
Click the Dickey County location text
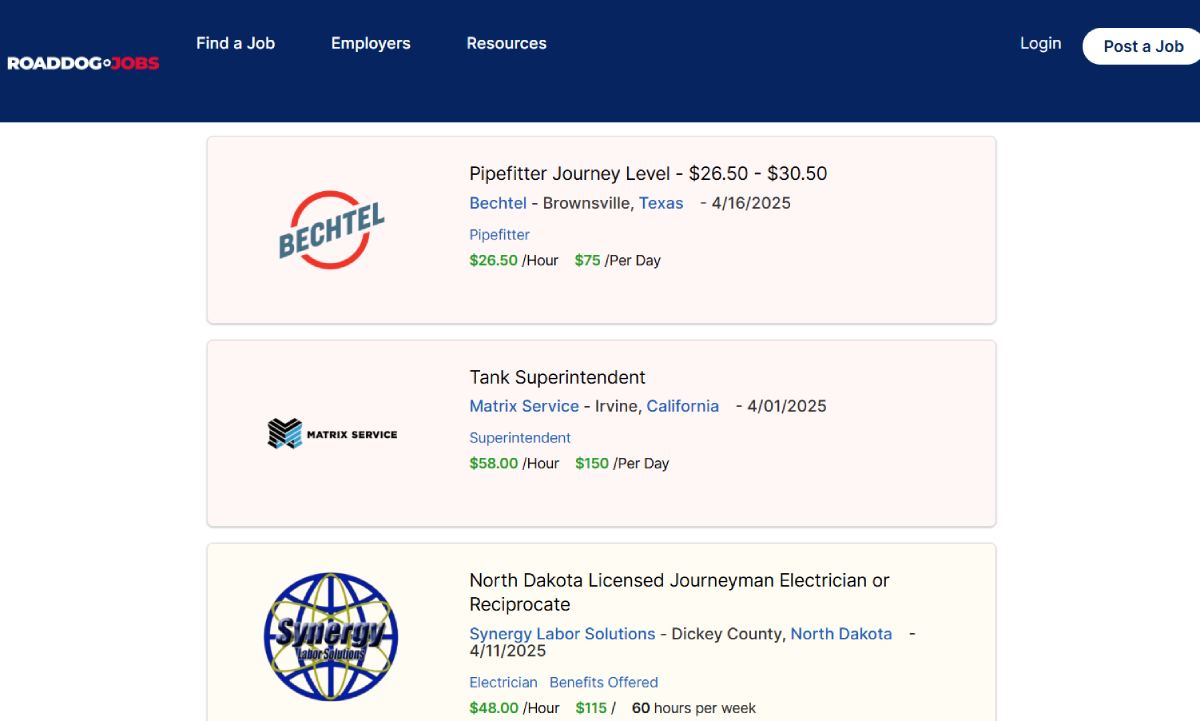[x=726, y=634]
